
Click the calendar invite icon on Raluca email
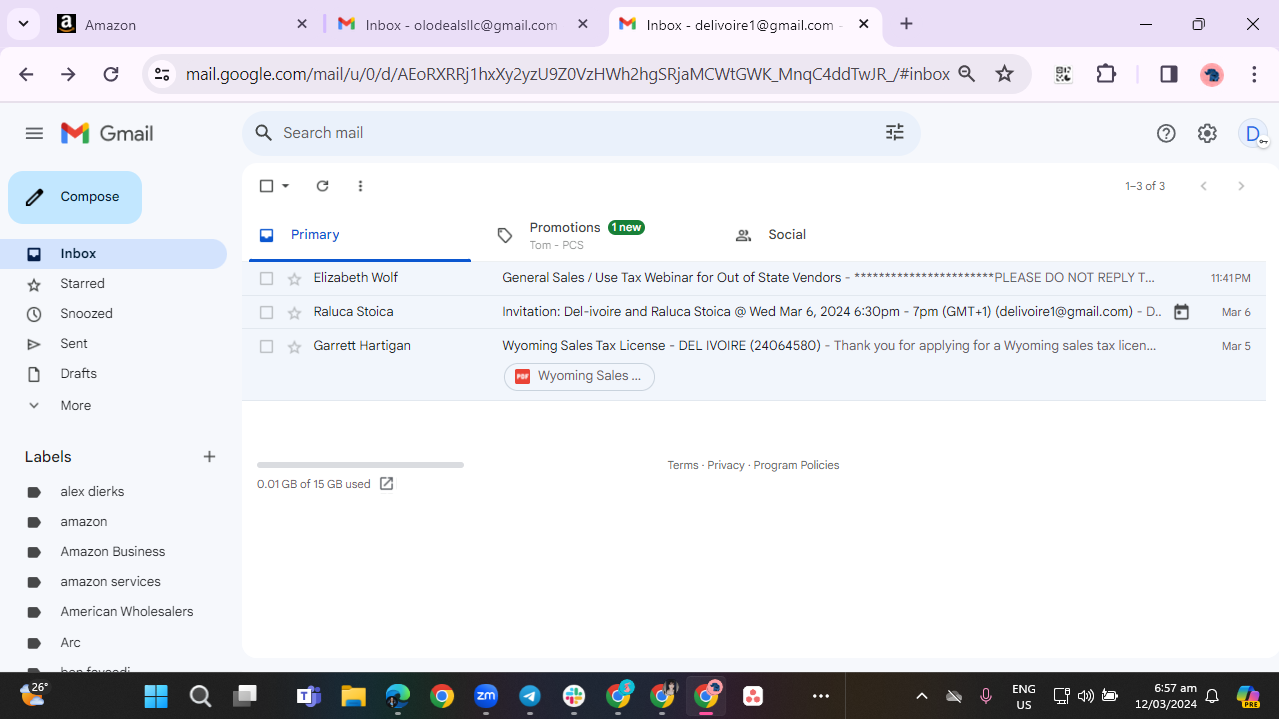pos(1181,312)
